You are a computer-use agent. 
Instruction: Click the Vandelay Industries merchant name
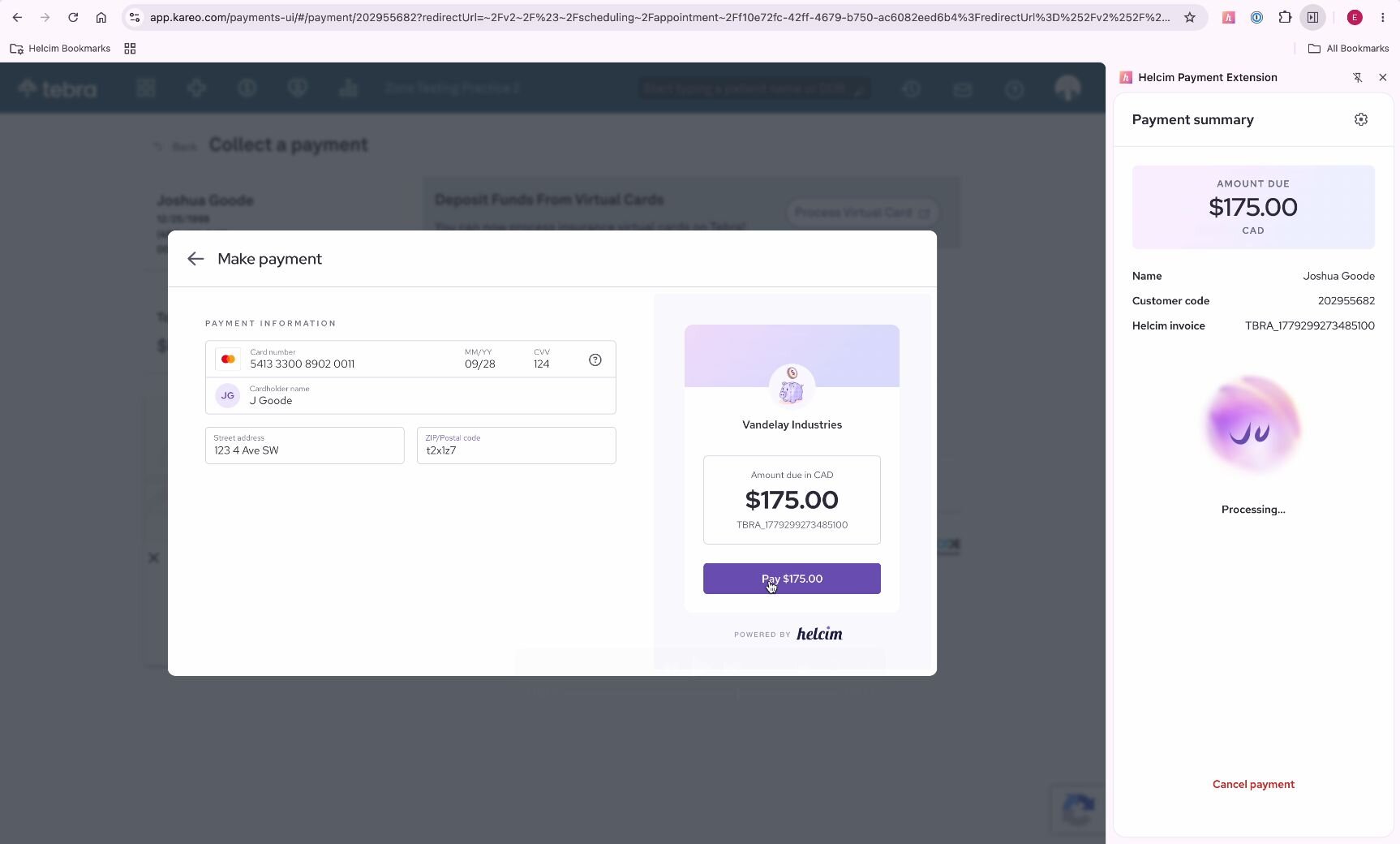(x=792, y=424)
